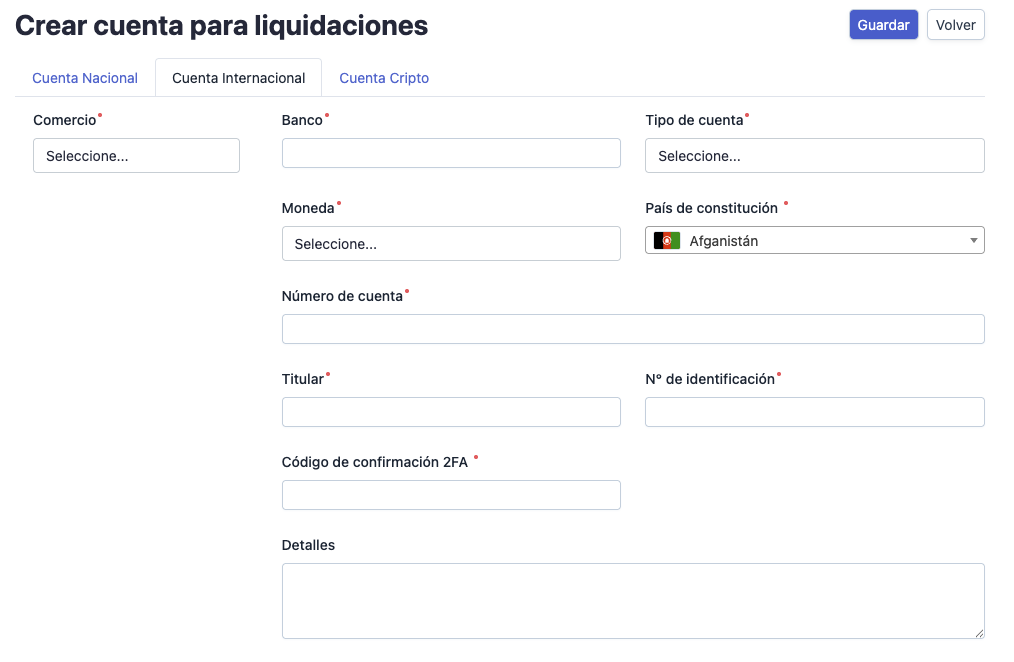The width and height of the screenshot is (1014, 662).
Task: Click inside the Banco input field
Action: (450, 152)
